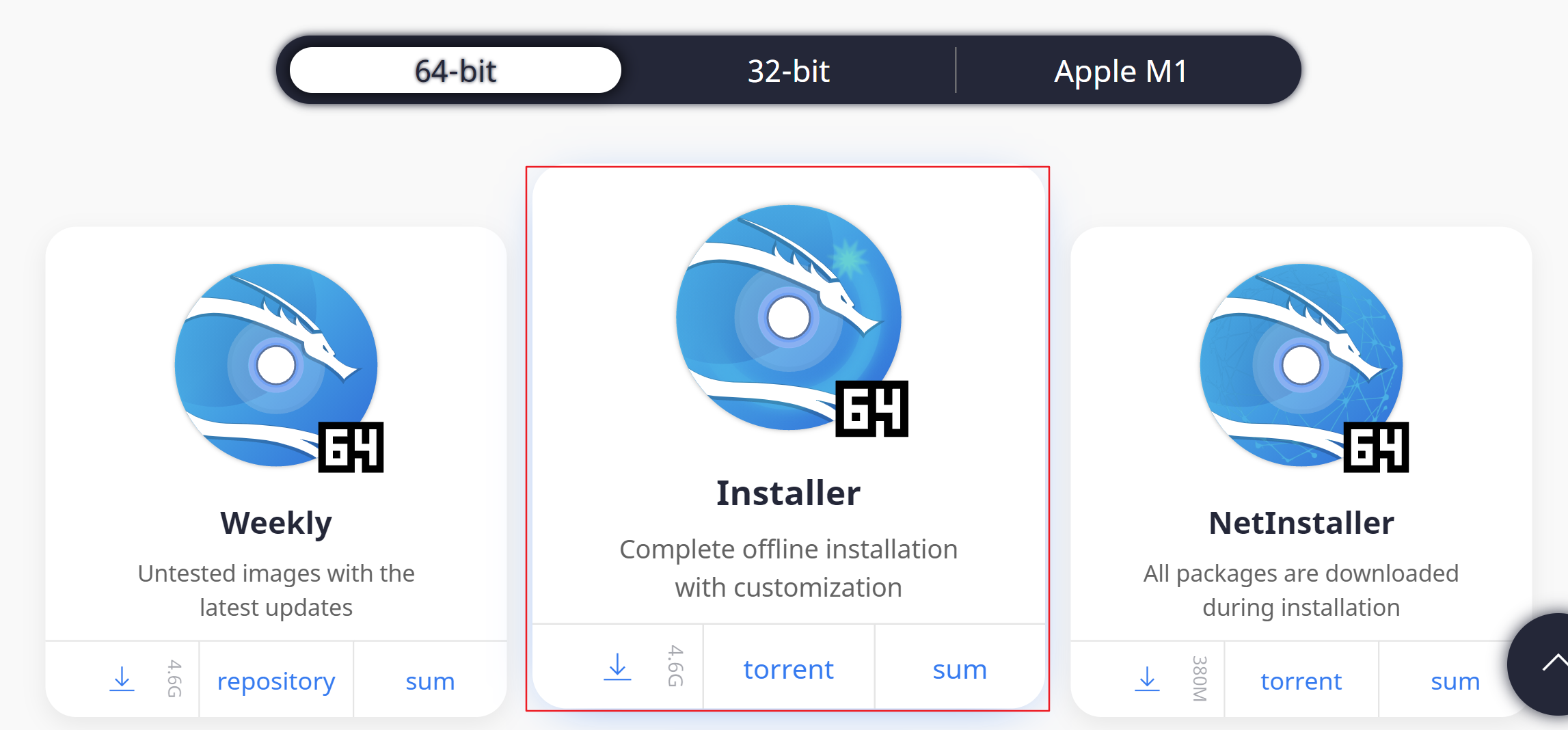Open the Installer sum link
This screenshot has height=730, width=1568.
(960, 670)
